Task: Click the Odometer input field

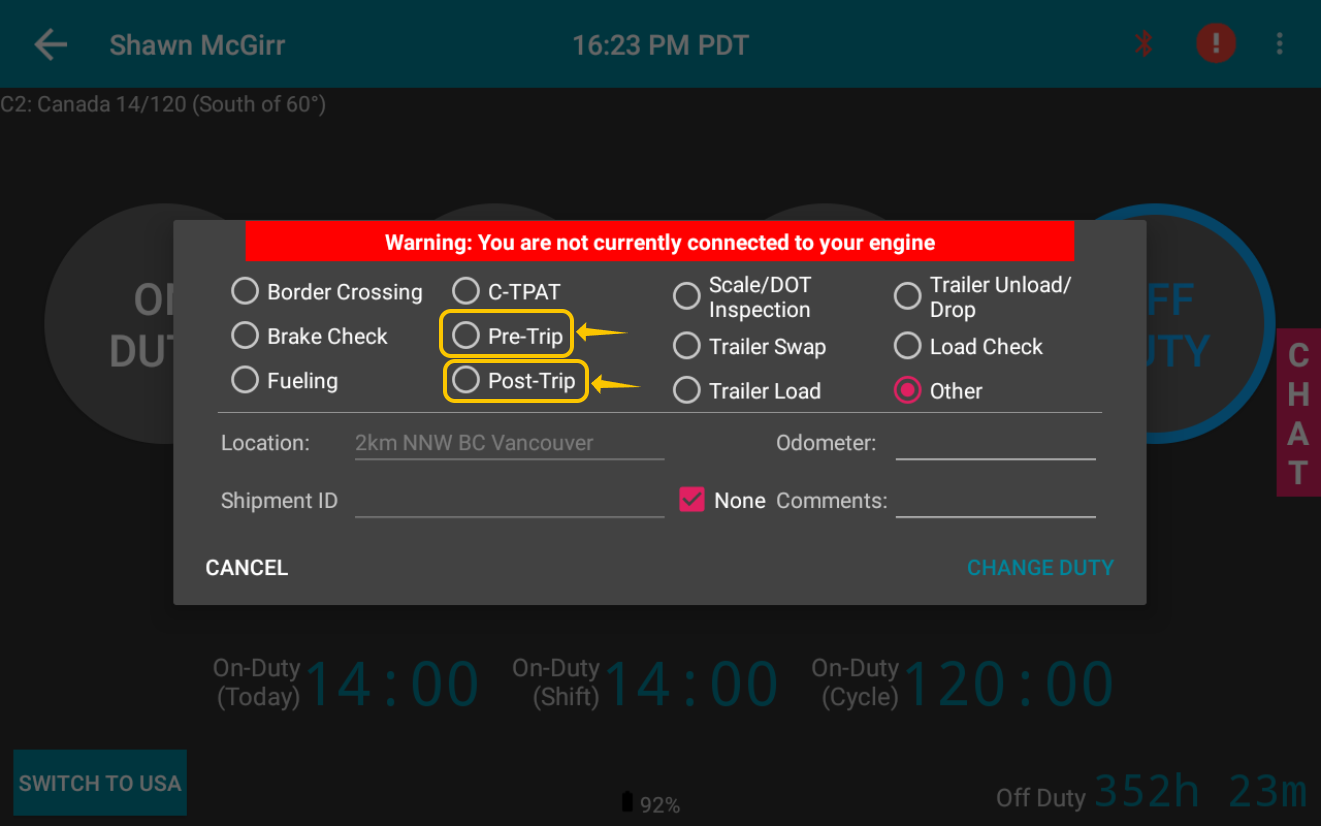Action: 995,443
